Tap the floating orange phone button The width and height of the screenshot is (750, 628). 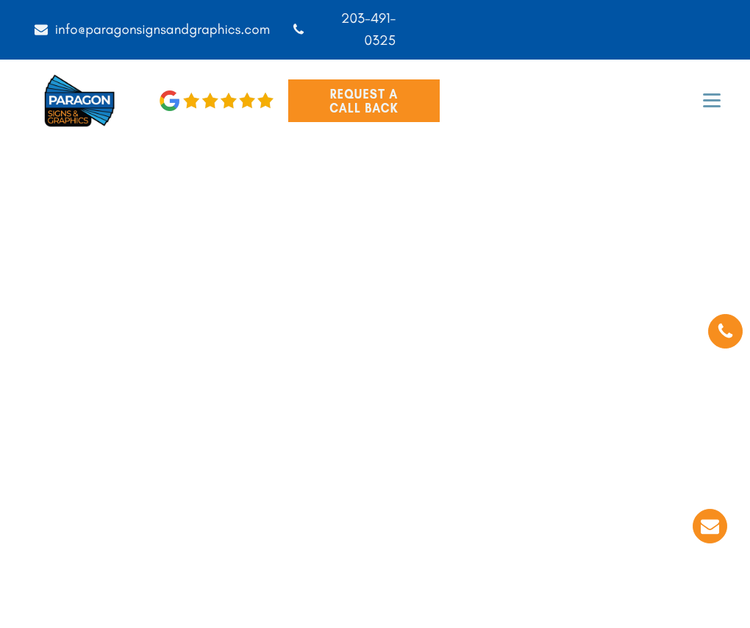[x=725, y=331]
